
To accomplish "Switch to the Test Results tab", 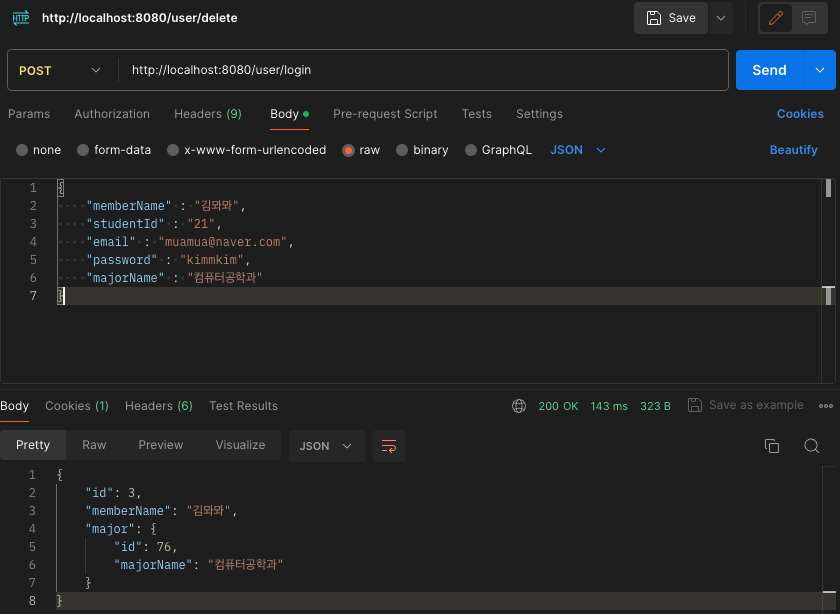I will 243,406.
